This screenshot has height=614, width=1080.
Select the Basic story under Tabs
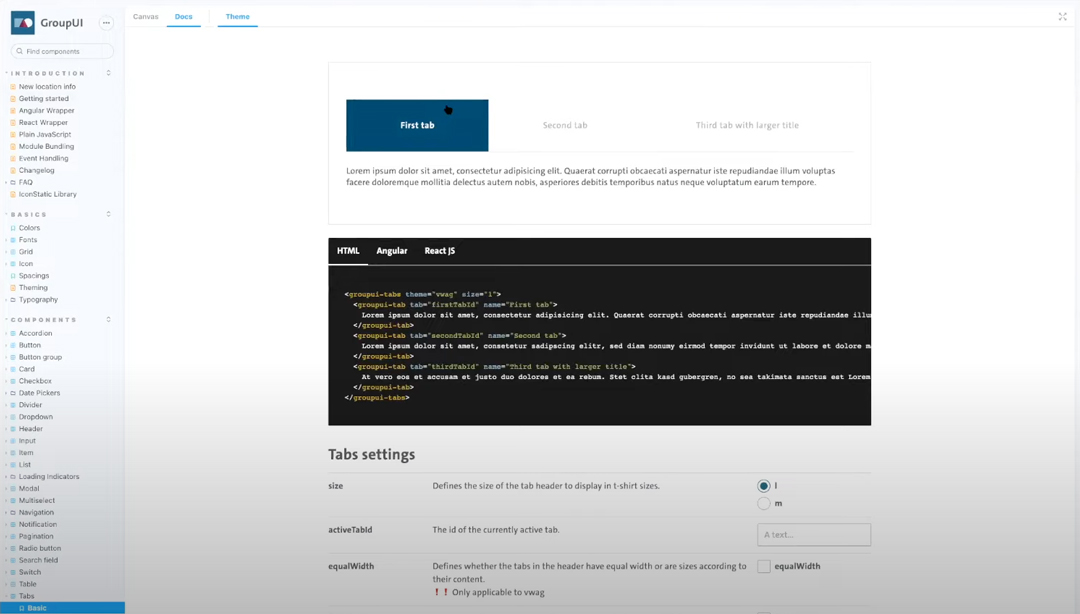coord(62,608)
